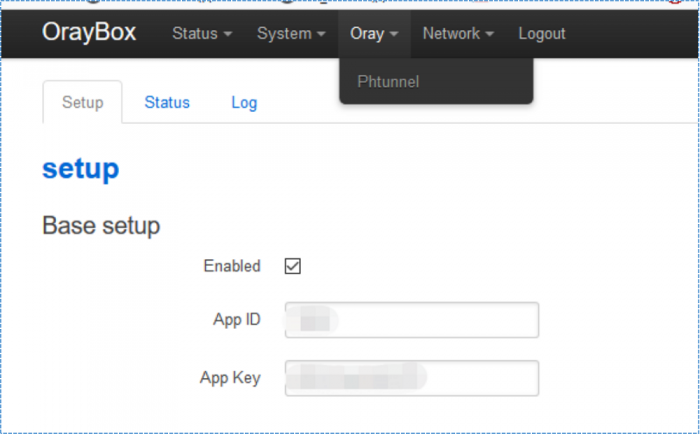Open the Log tab
This screenshot has width=700, height=434.
coord(244,103)
